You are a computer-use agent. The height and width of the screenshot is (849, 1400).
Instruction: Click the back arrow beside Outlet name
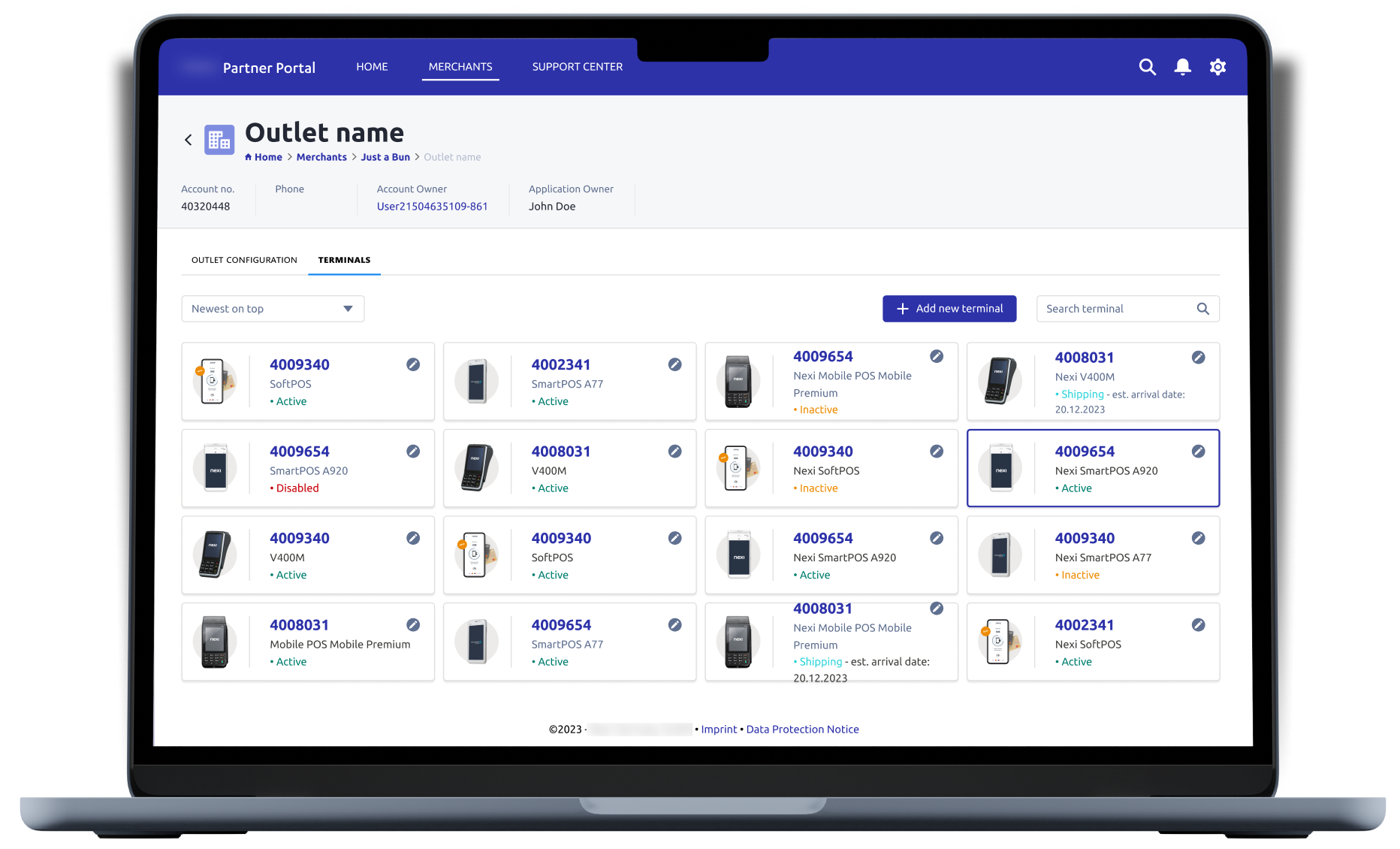[189, 140]
